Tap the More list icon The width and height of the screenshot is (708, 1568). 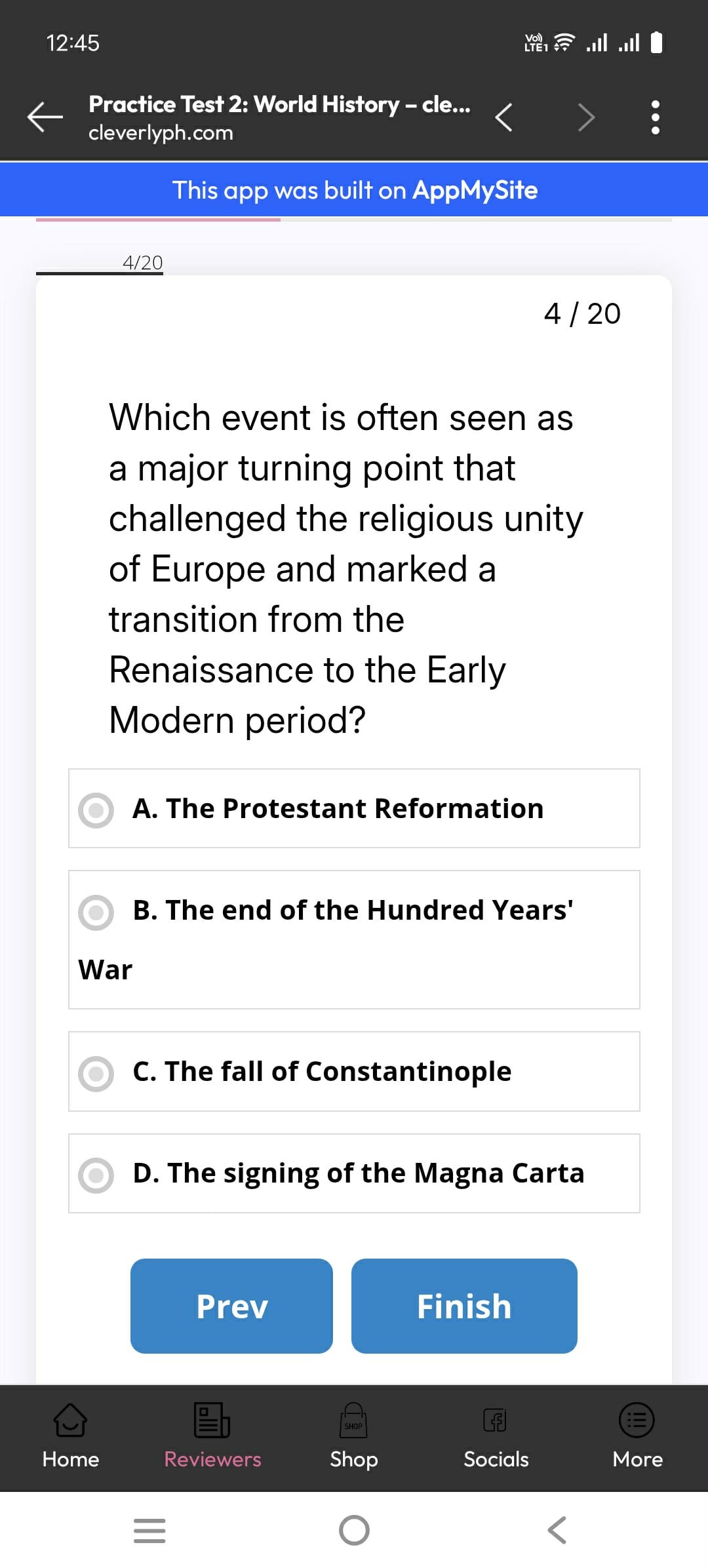[637, 1420]
